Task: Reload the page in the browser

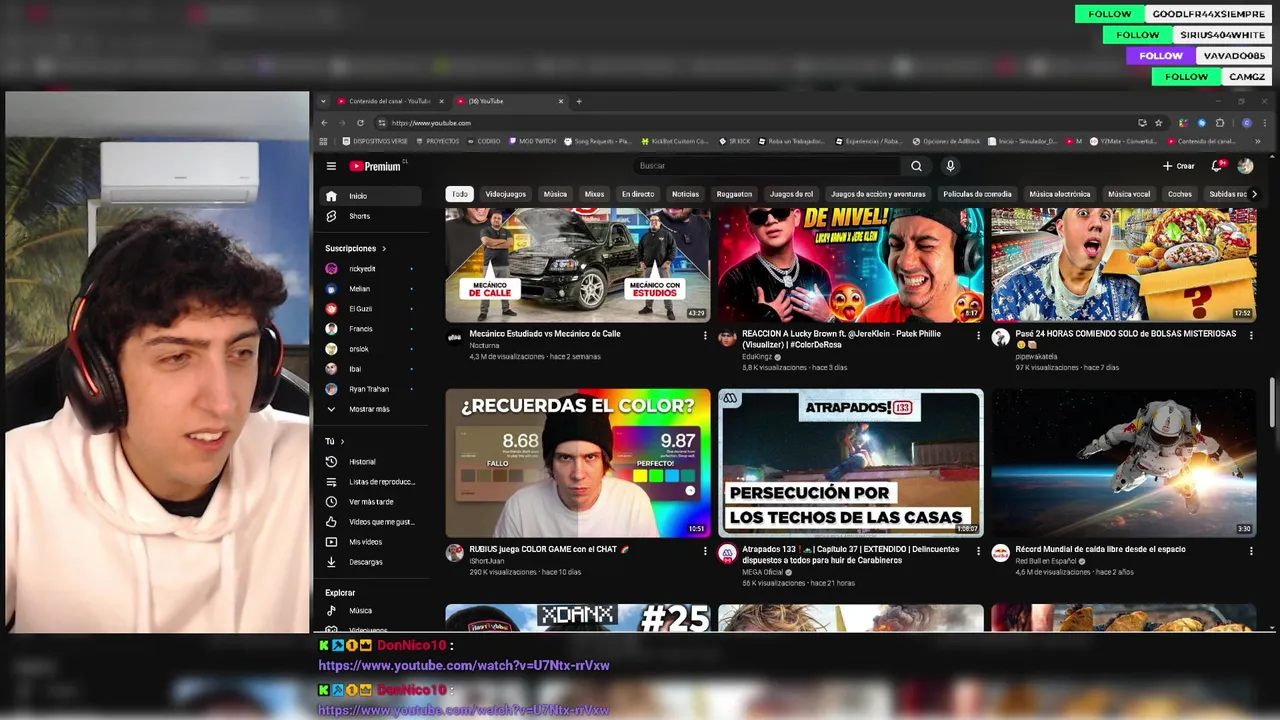Action: (360, 123)
